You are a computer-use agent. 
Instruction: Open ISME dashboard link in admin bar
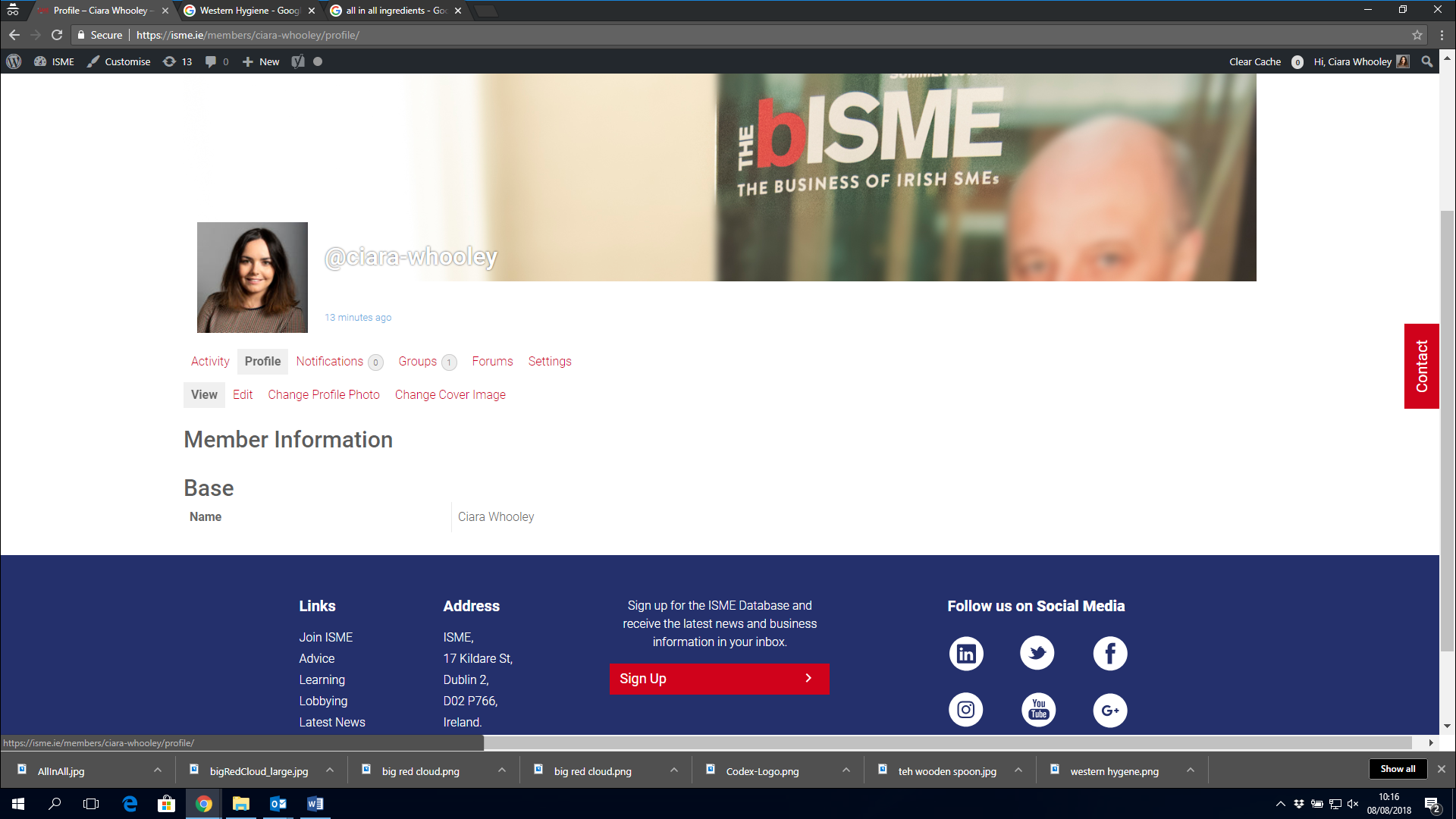click(55, 61)
